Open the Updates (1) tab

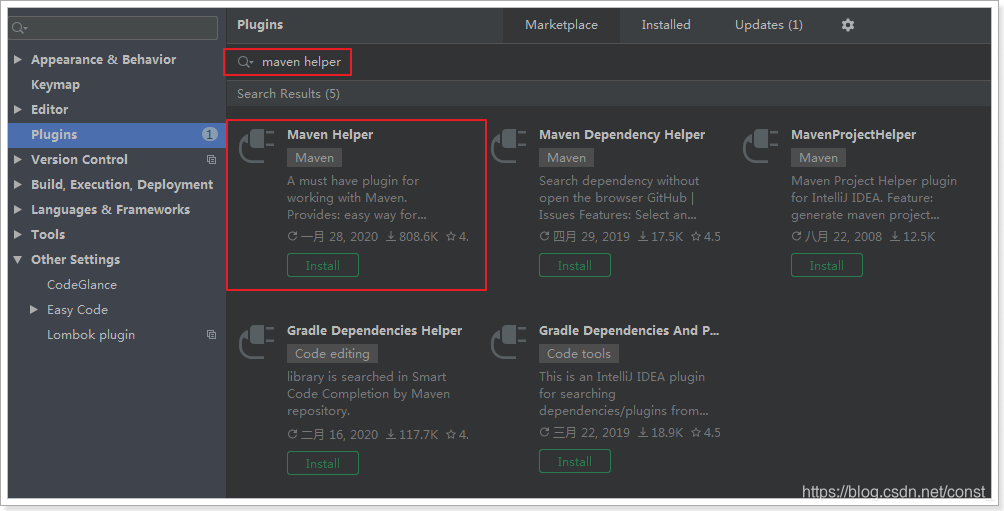click(x=768, y=25)
